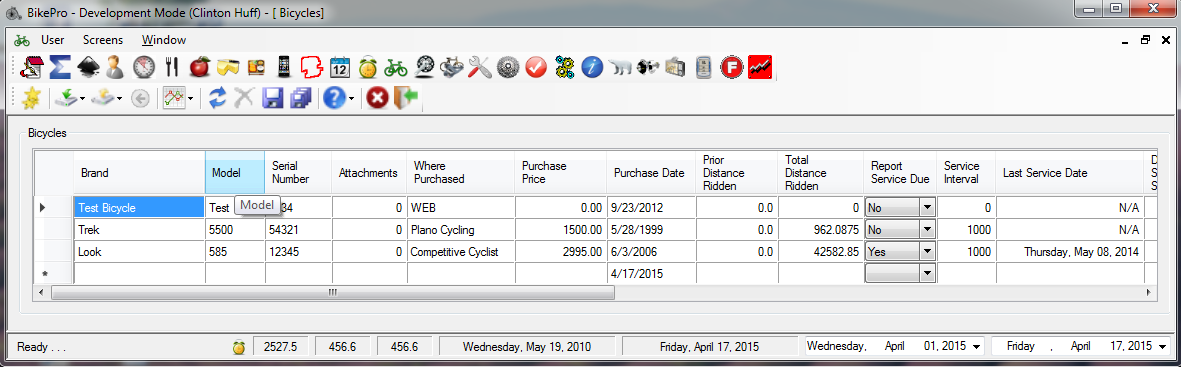Viewport: 1181px width, 367px height.
Task: Click the notepad with red checkmark icon
Action: (x=33, y=68)
